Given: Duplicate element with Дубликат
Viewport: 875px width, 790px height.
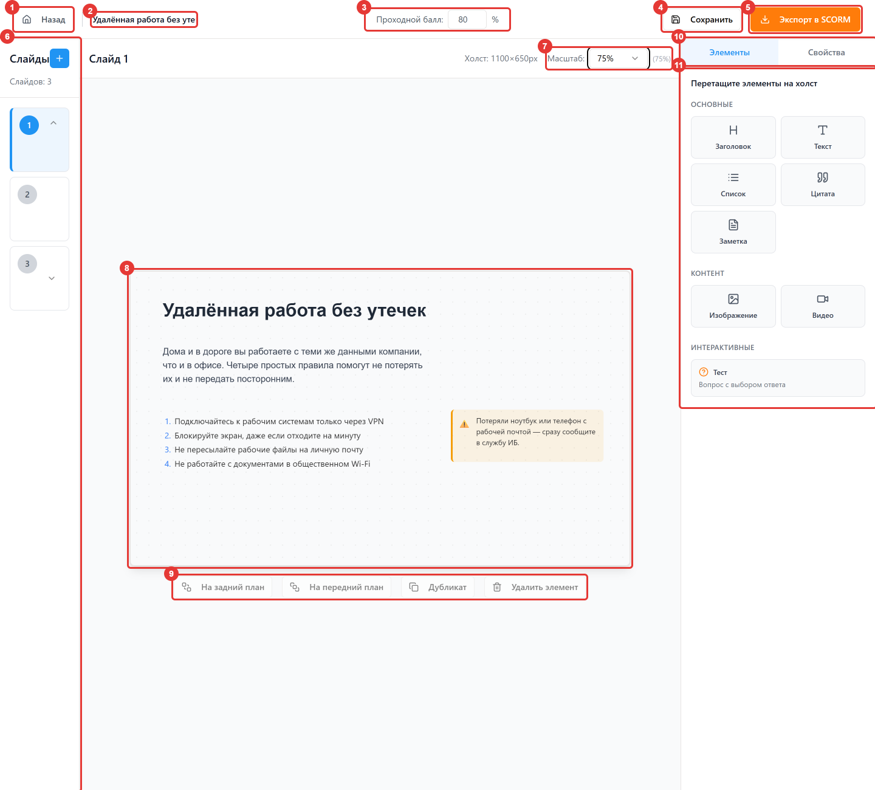Looking at the screenshot, I should click(438, 587).
